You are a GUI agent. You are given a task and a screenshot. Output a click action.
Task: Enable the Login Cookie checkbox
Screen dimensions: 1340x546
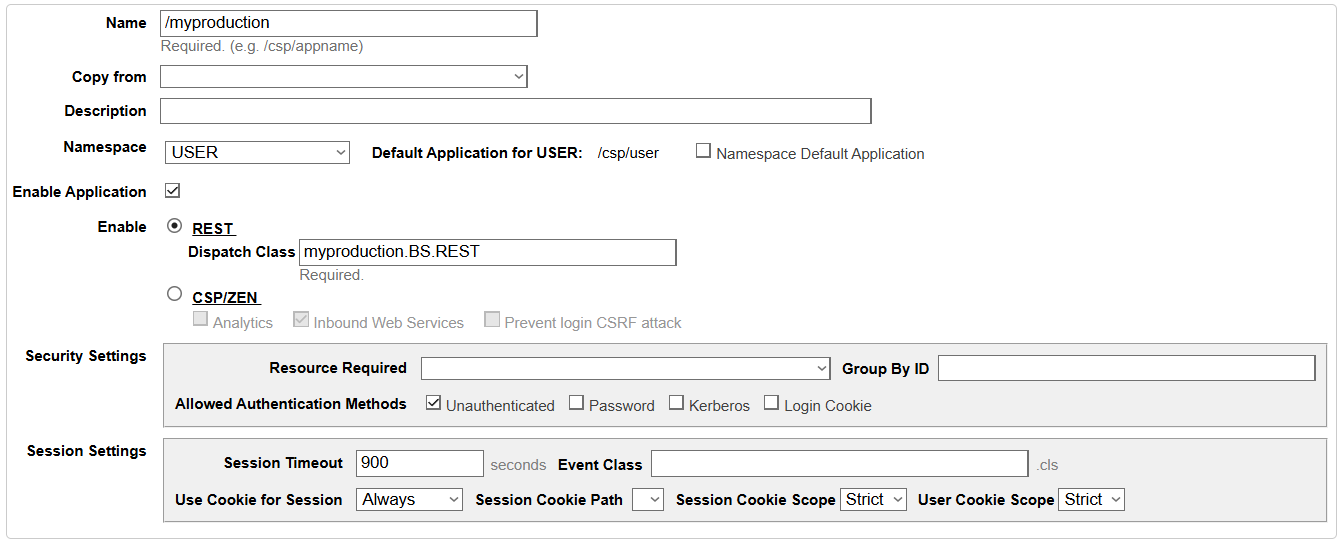click(771, 404)
